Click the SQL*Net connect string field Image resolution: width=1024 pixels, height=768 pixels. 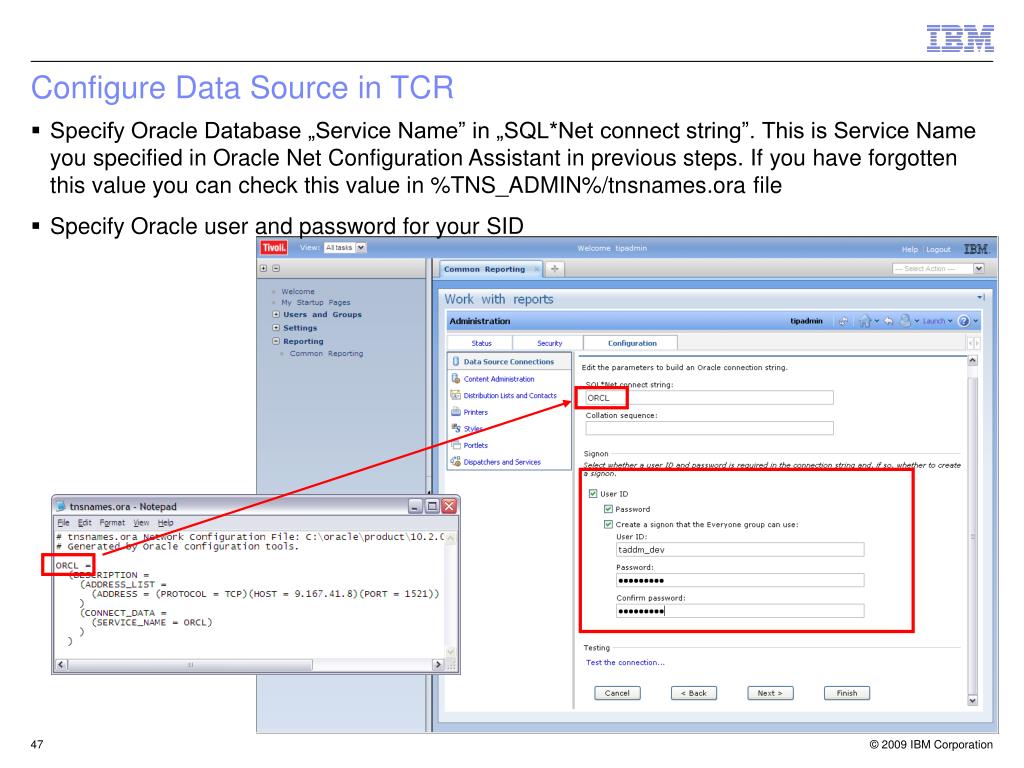[x=709, y=398]
